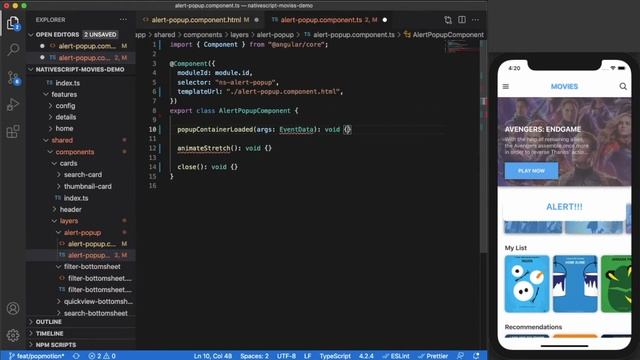Expand the quickview-bottomsheet folder
The width and height of the screenshot is (640, 360).
point(98,302)
